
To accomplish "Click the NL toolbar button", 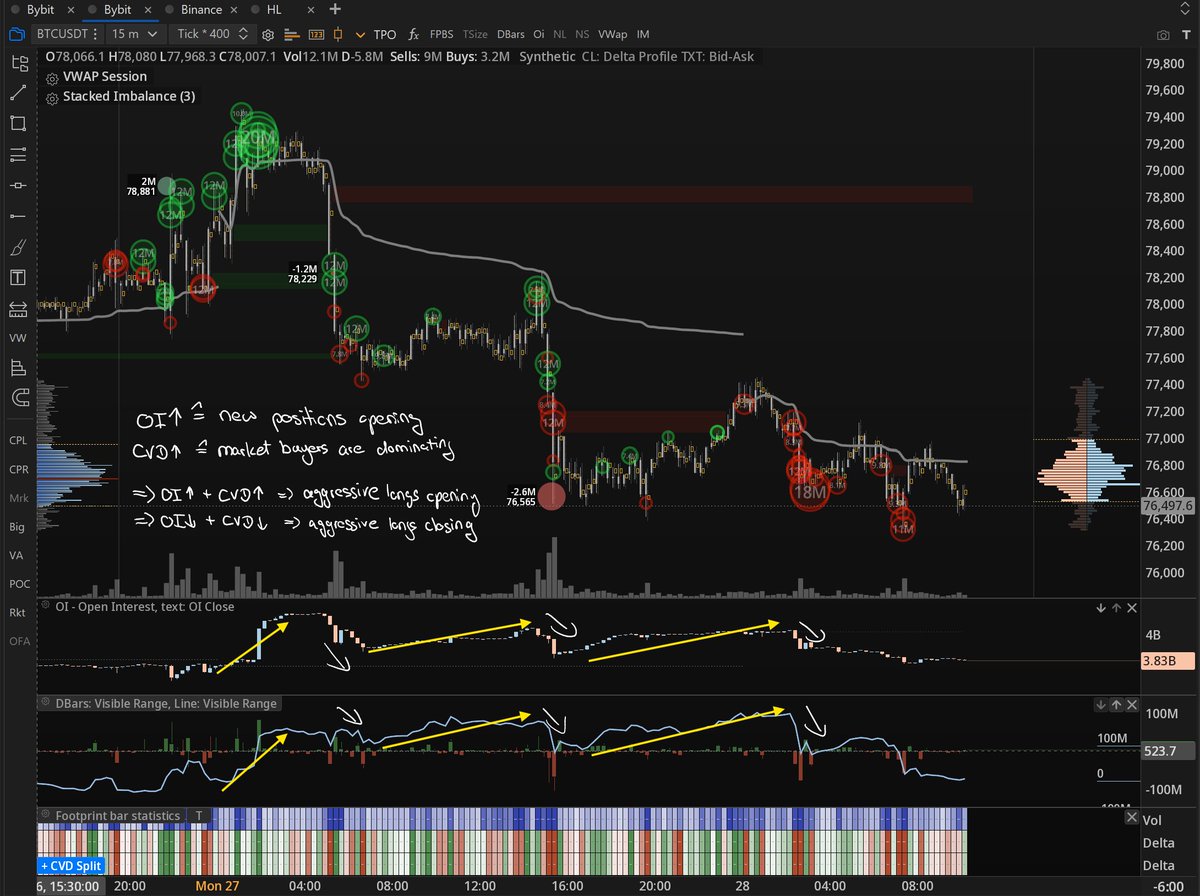I will click(x=560, y=34).
